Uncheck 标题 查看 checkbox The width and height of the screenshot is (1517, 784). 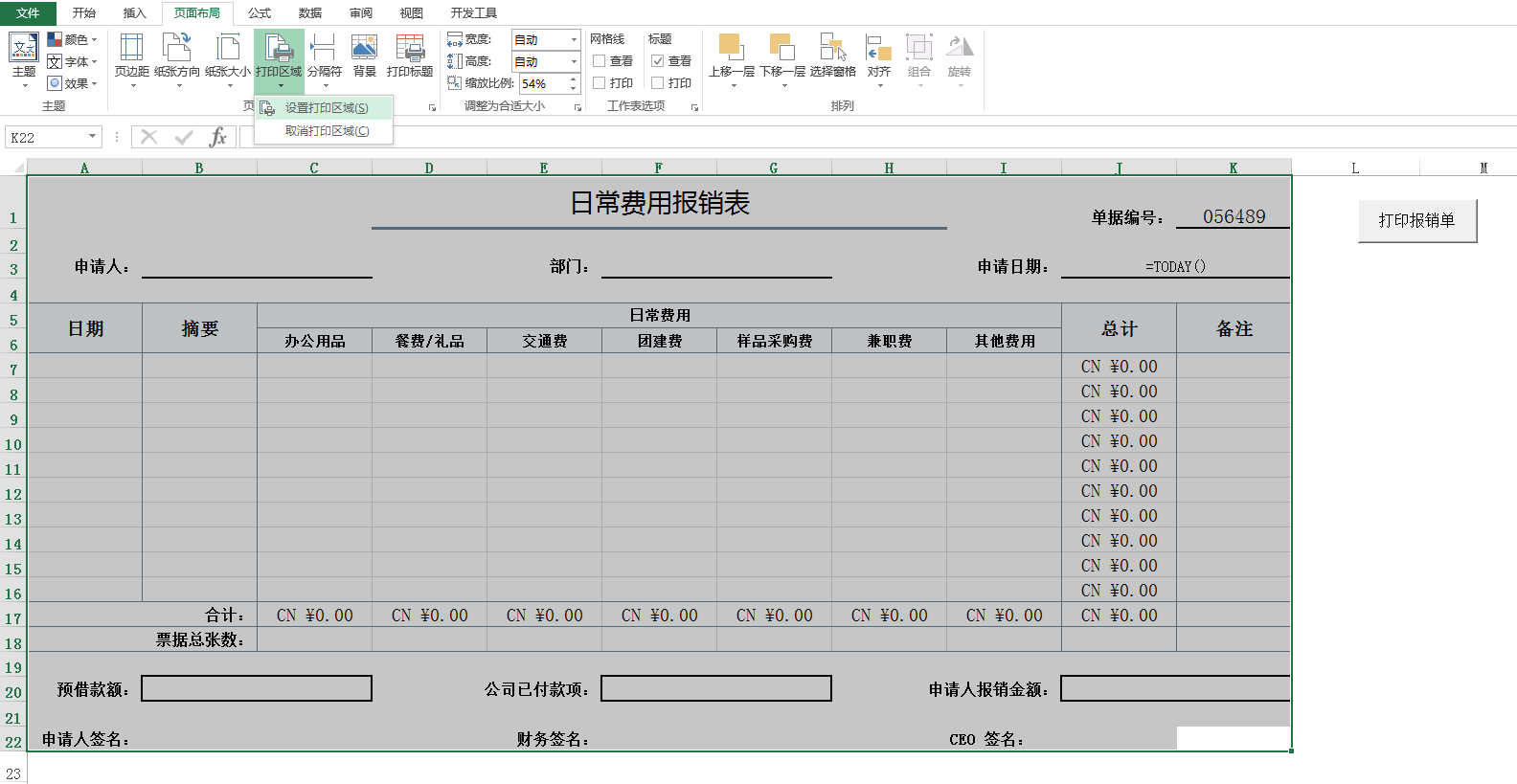coord(658,61)
